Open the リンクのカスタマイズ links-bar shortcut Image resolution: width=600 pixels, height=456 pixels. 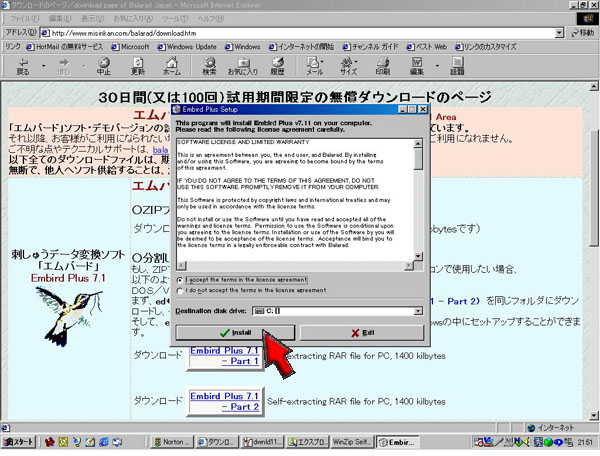(x=486, y=47)
